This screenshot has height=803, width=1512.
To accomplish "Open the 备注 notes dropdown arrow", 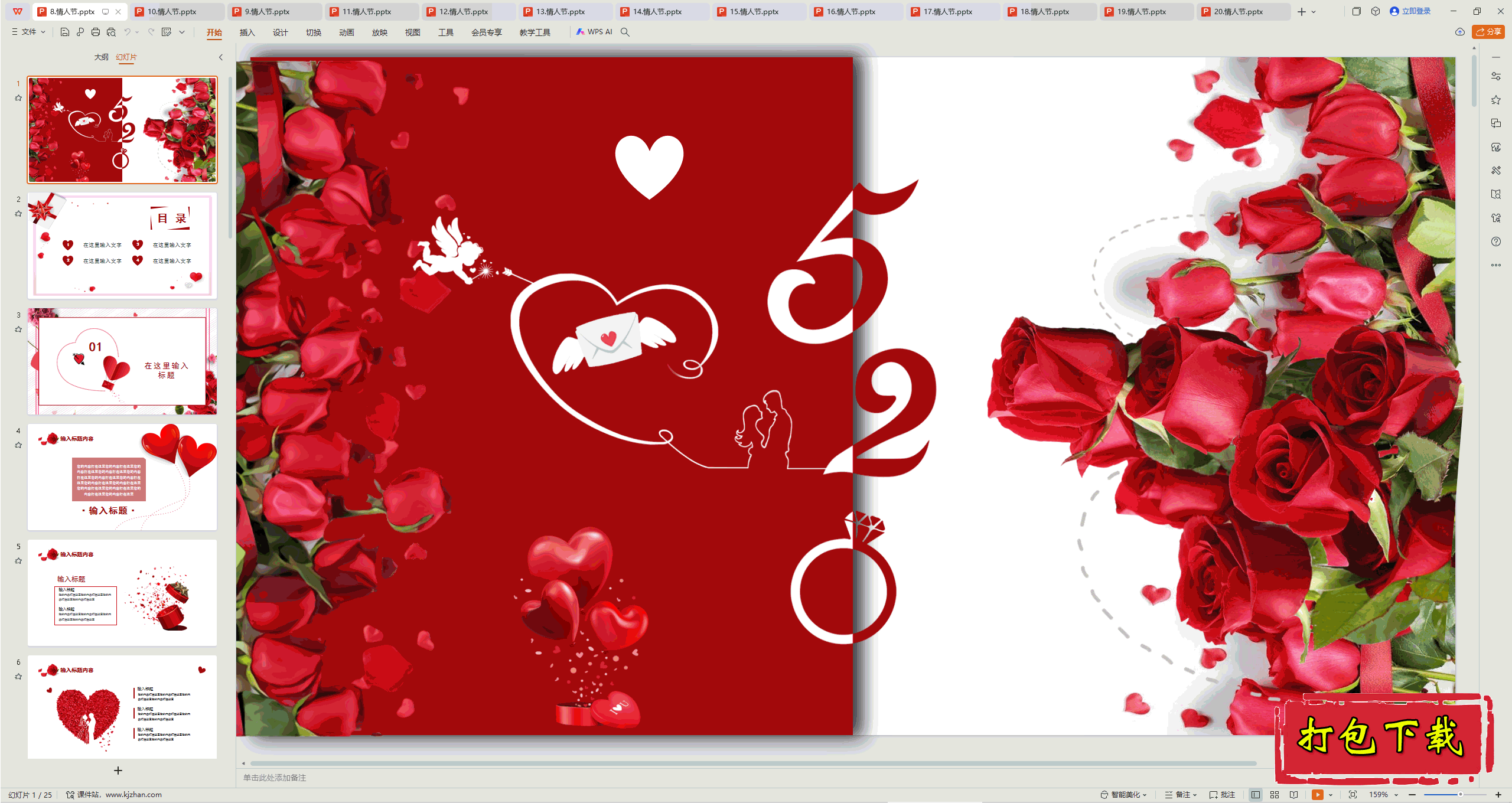I will [x=1195, y=795].
